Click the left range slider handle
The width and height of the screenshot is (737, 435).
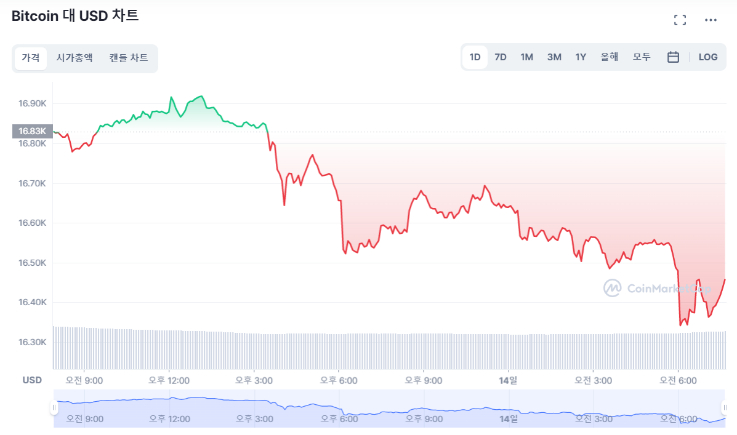54,408
